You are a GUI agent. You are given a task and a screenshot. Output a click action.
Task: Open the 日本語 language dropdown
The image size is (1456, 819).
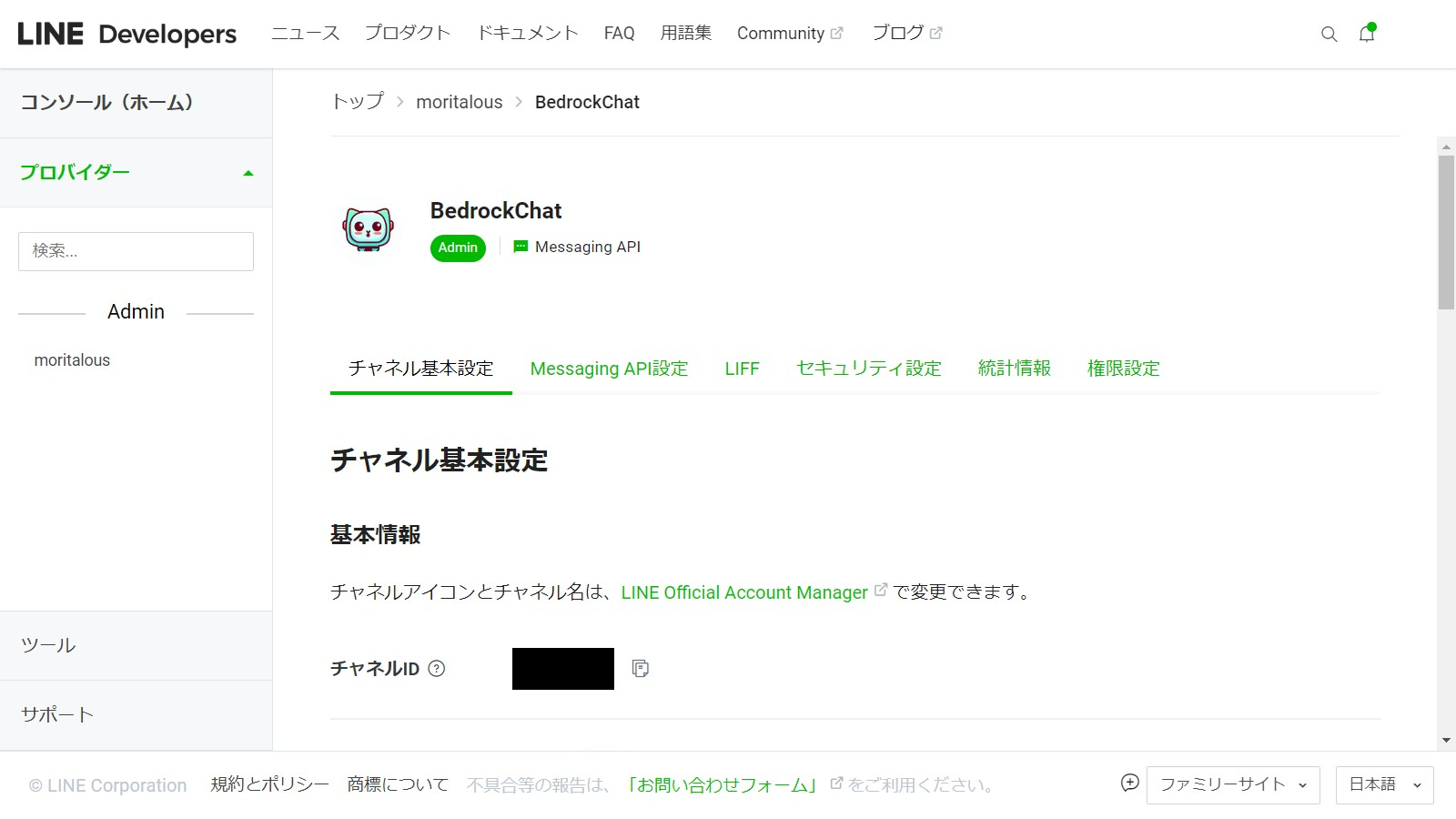point(1384,784)
